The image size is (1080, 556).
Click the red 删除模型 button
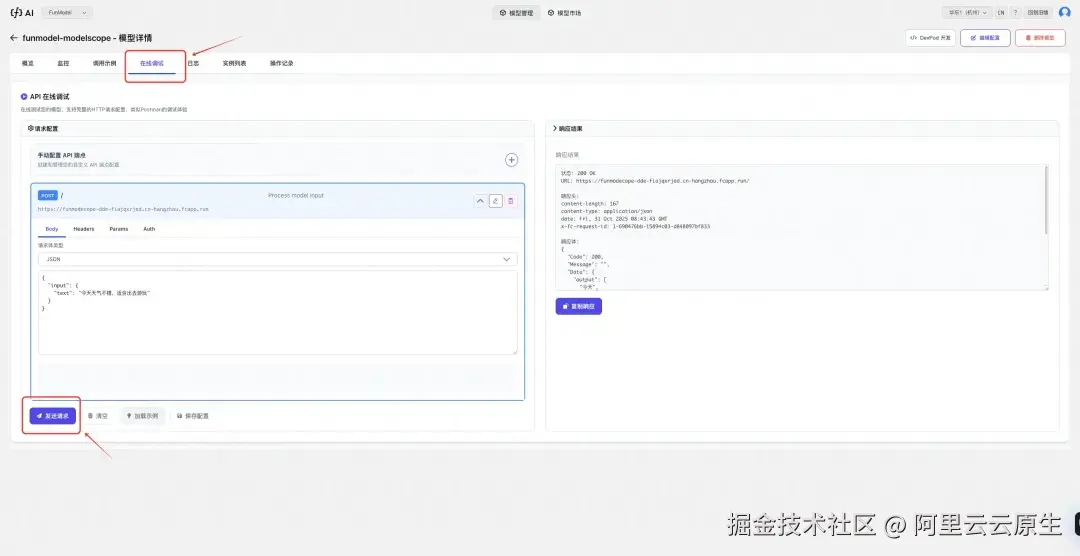pyautogui.click(x=1040, y=38)
